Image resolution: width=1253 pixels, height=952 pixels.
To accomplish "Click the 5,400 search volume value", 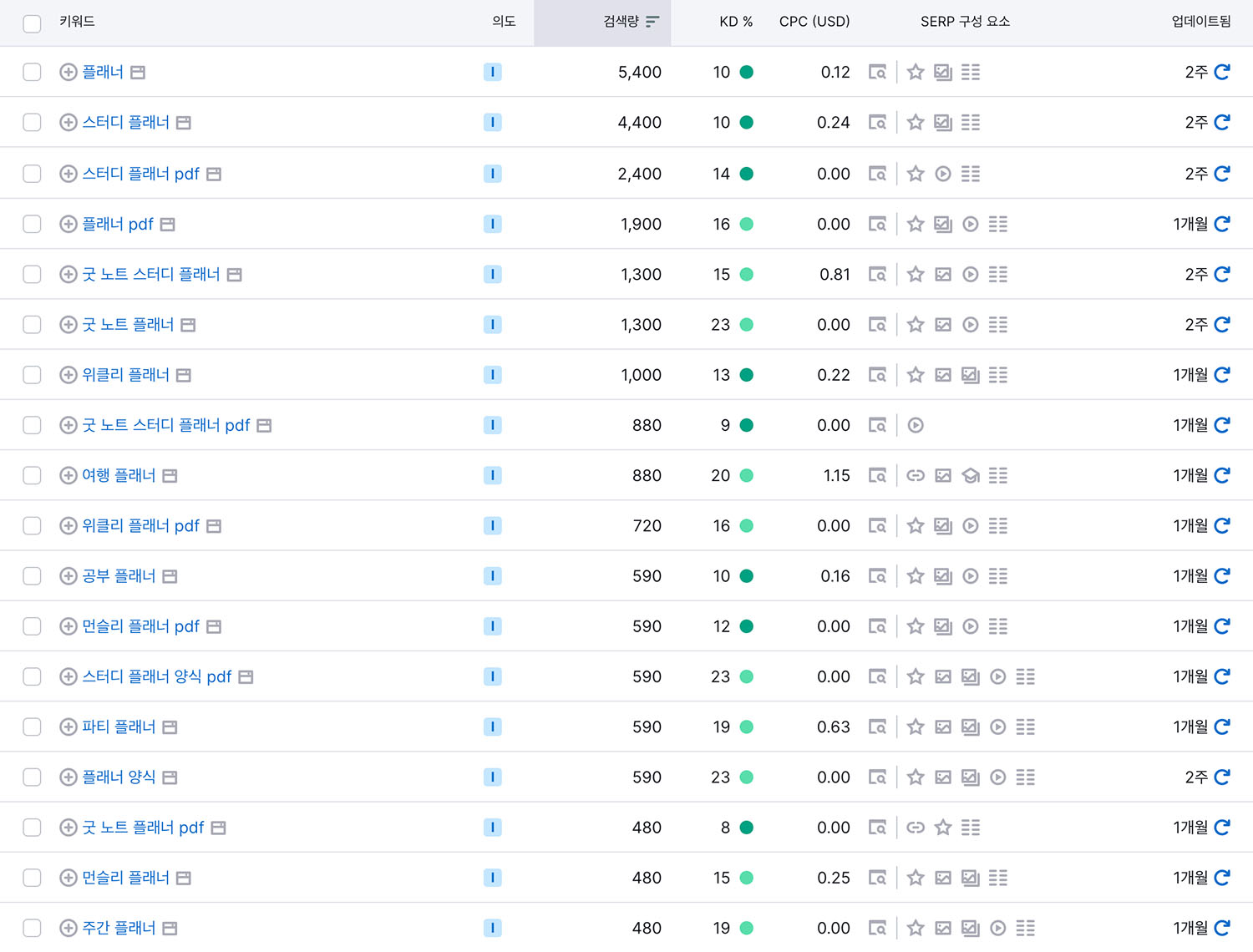I will click(x=640, y=73).
